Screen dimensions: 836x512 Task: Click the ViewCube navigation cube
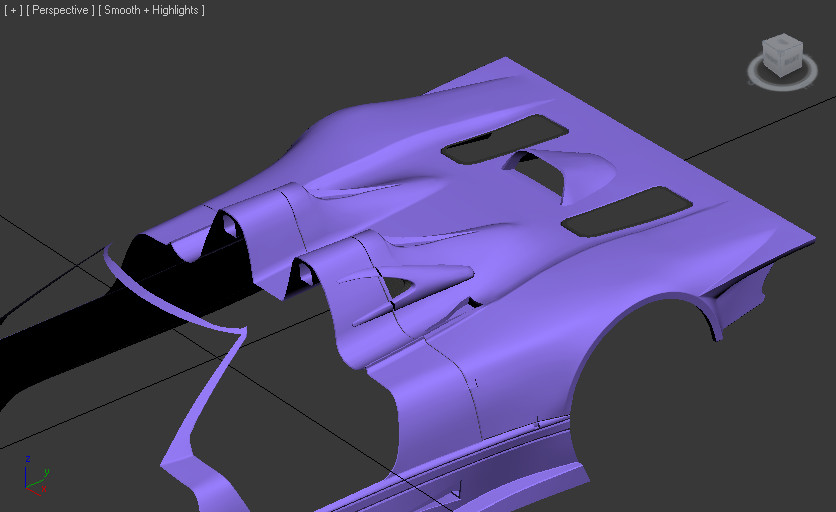(x=782, y=54)
